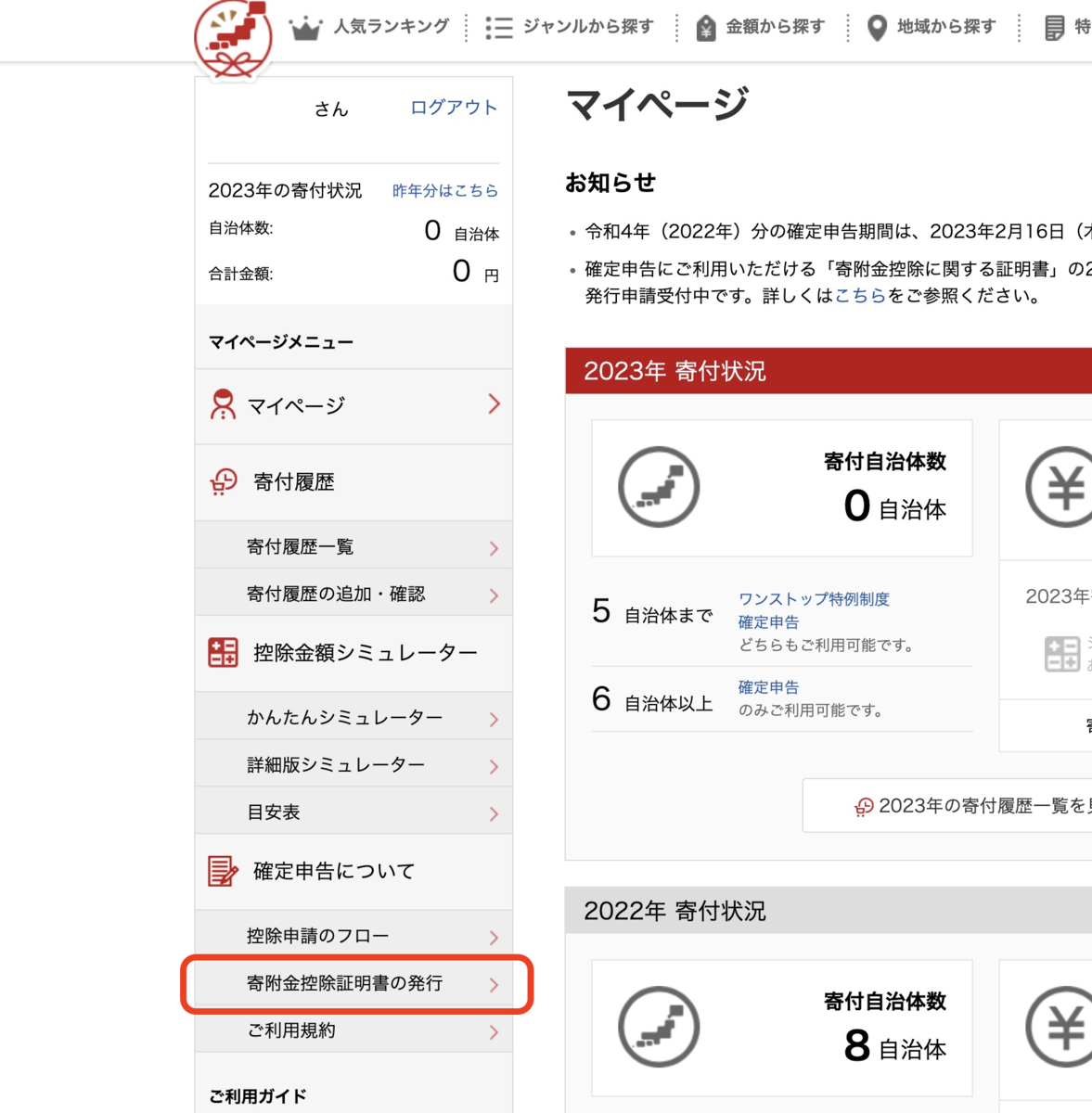Click こちら link in the お知らせ notice
The image size is (1092, 1113).
(x=860, y=296)
